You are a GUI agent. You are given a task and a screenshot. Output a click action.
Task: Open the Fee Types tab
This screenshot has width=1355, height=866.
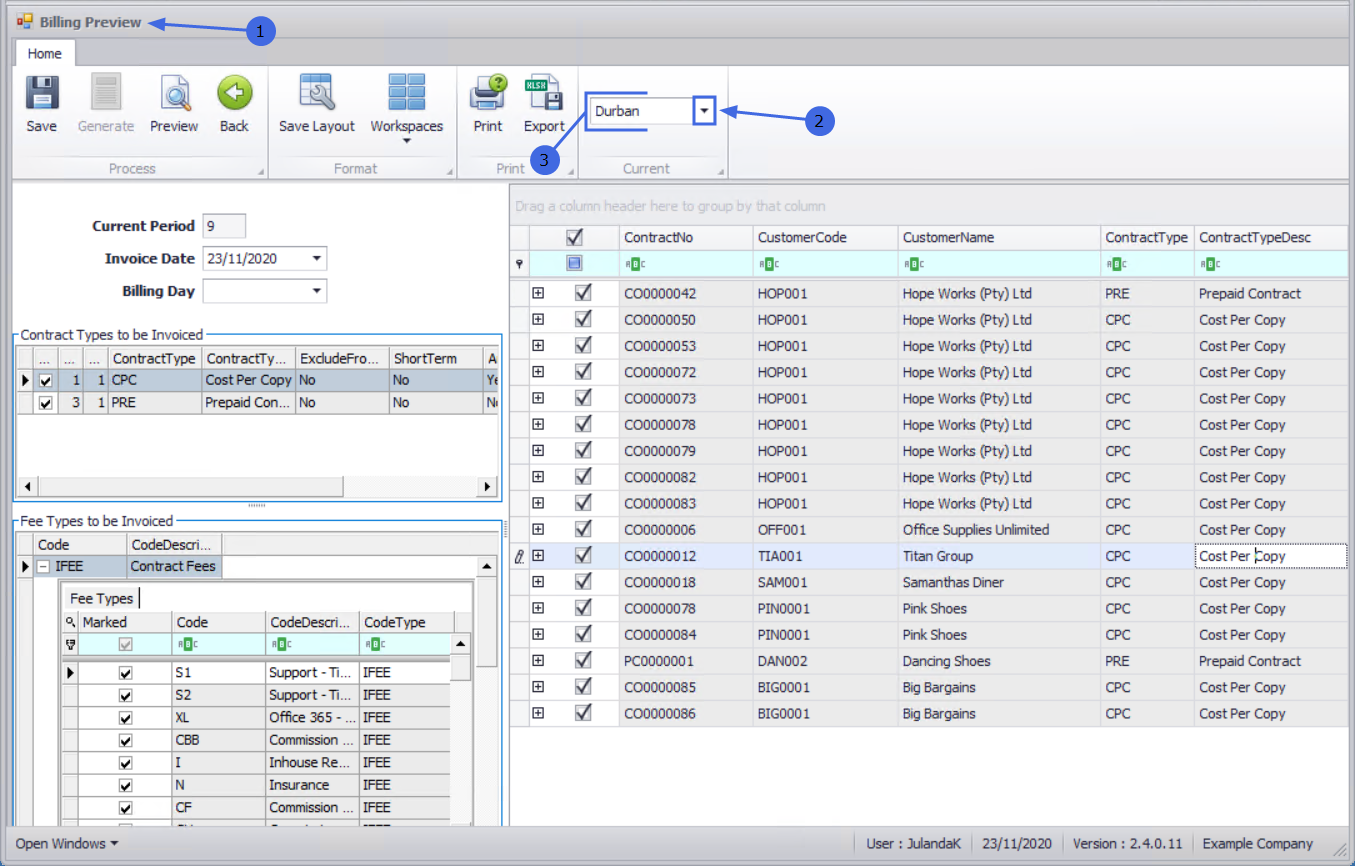[x=101, y=598]
